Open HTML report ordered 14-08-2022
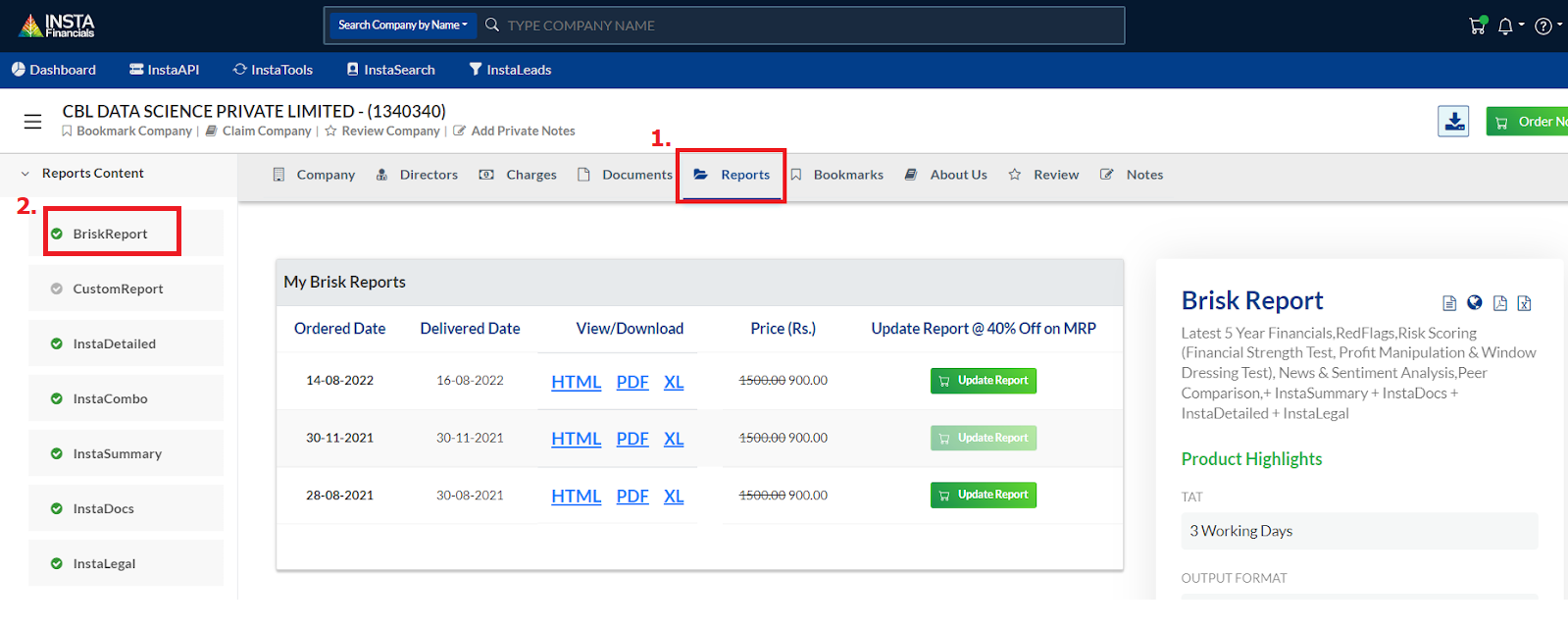The image size is (1568, 630). [x=576, y=382]
